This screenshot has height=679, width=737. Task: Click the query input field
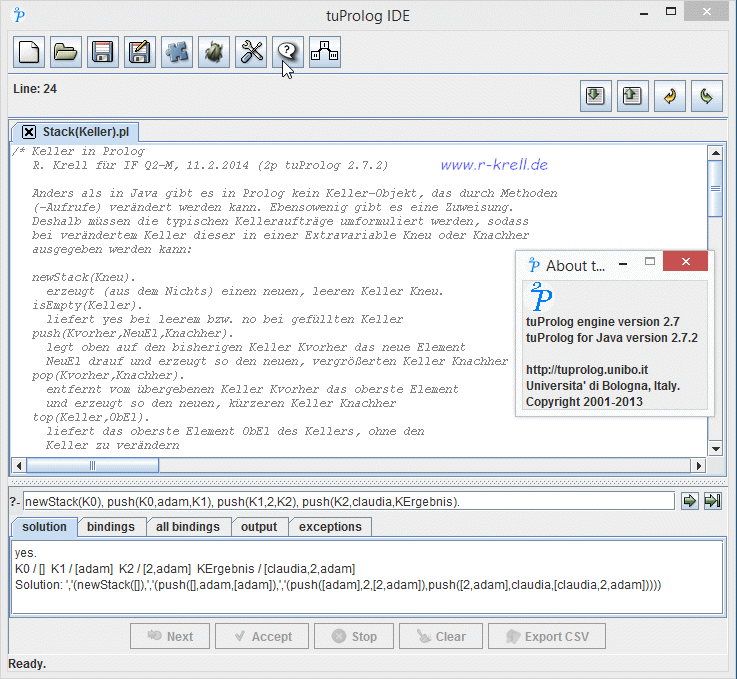point(348,501)
